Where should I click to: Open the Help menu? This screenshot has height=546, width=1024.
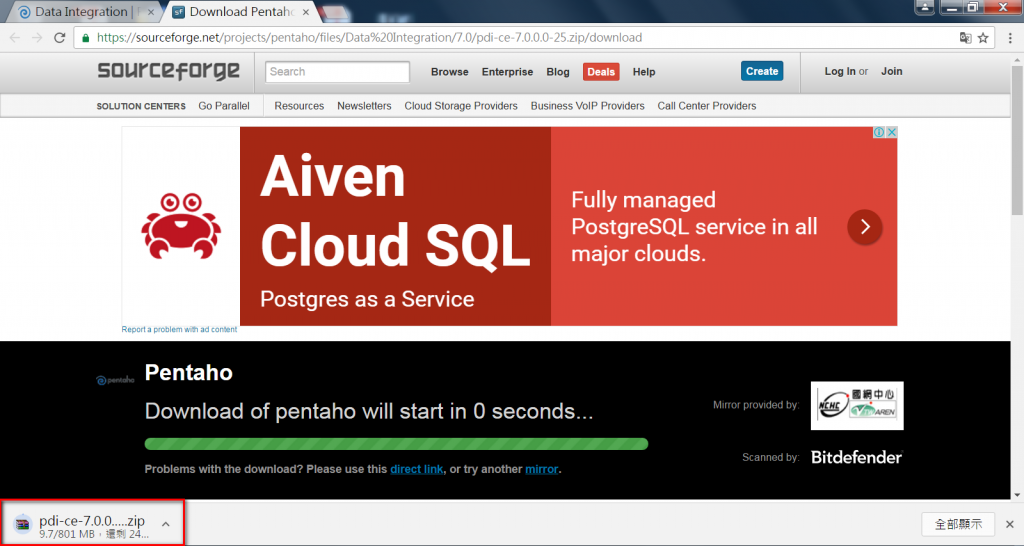tap(644, 72)
